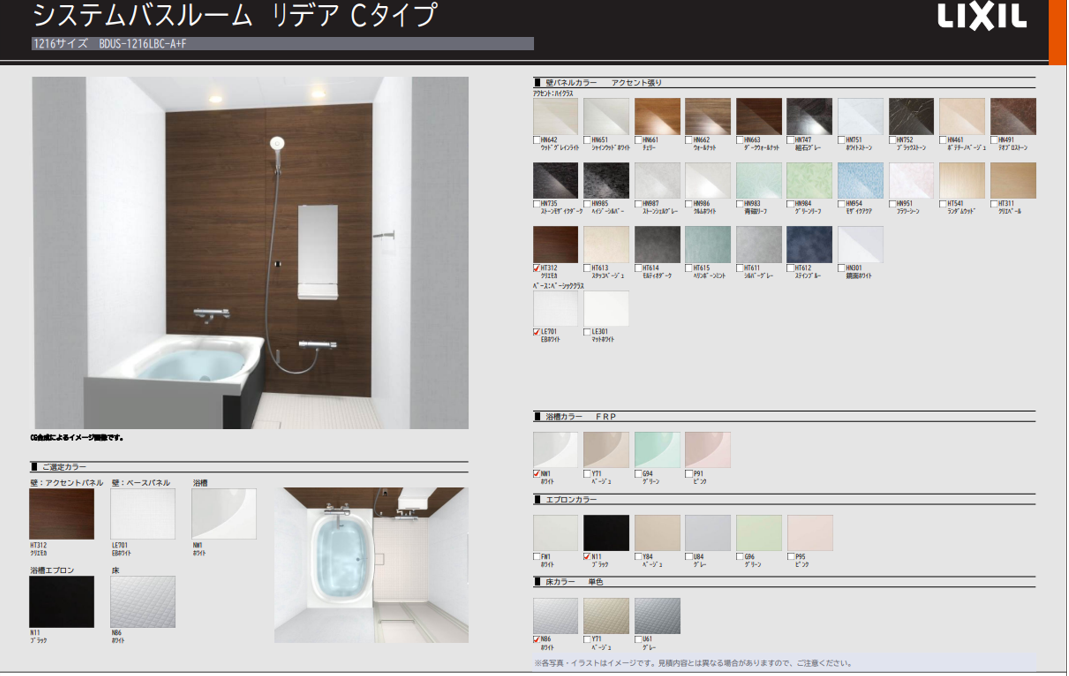1069x676 pixels.
Task: Uncheck the HT312 accent panel checkbox
Action: (x=537, y=268)
